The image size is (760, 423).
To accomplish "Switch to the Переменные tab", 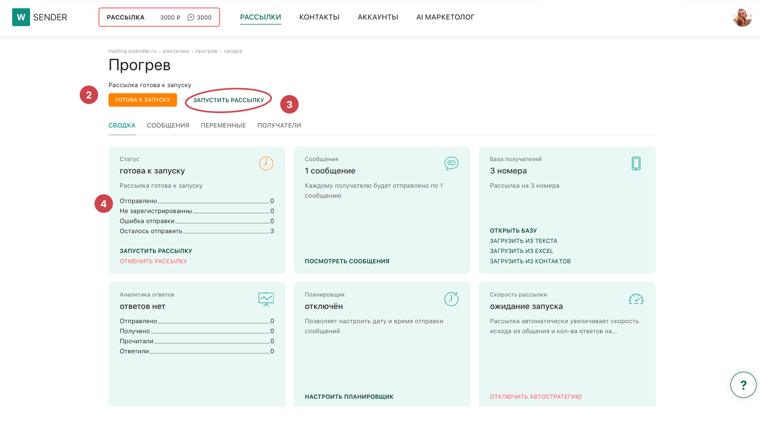I will [x=223, y=125].
